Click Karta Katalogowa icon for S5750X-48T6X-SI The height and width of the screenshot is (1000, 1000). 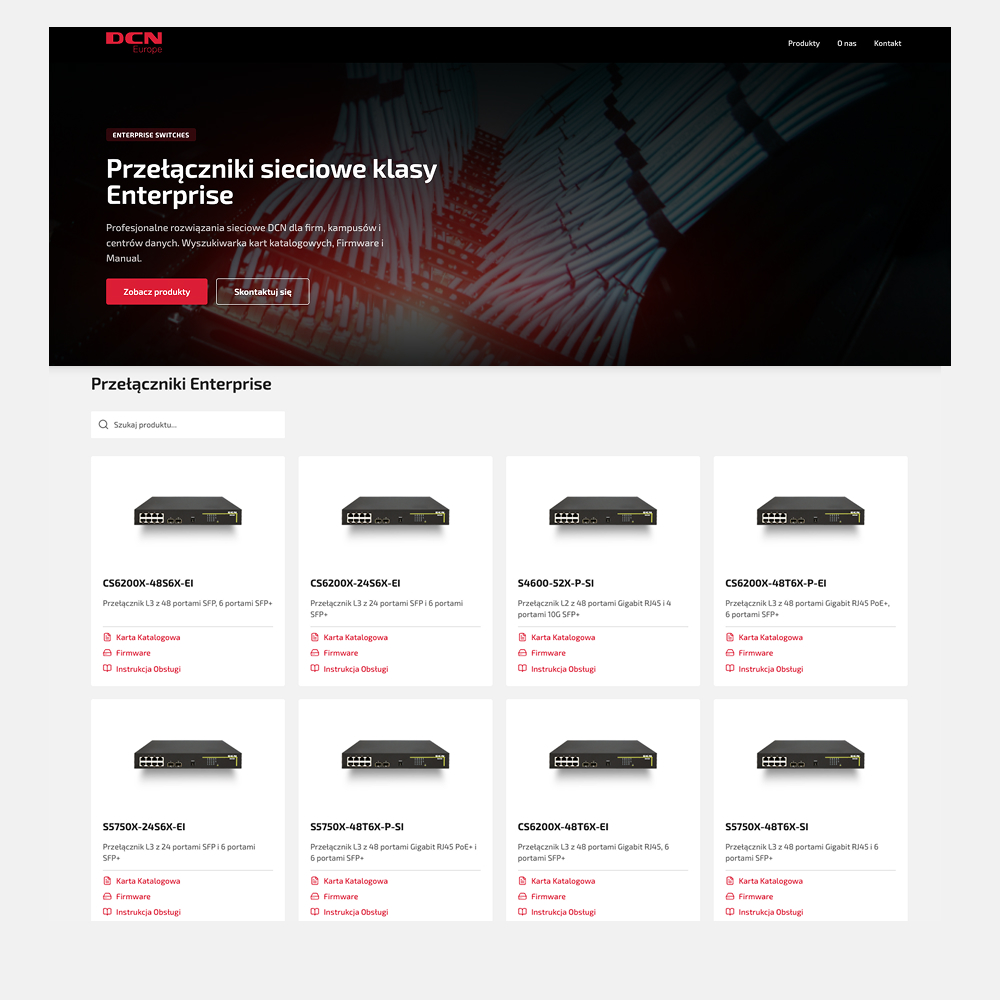730,881
